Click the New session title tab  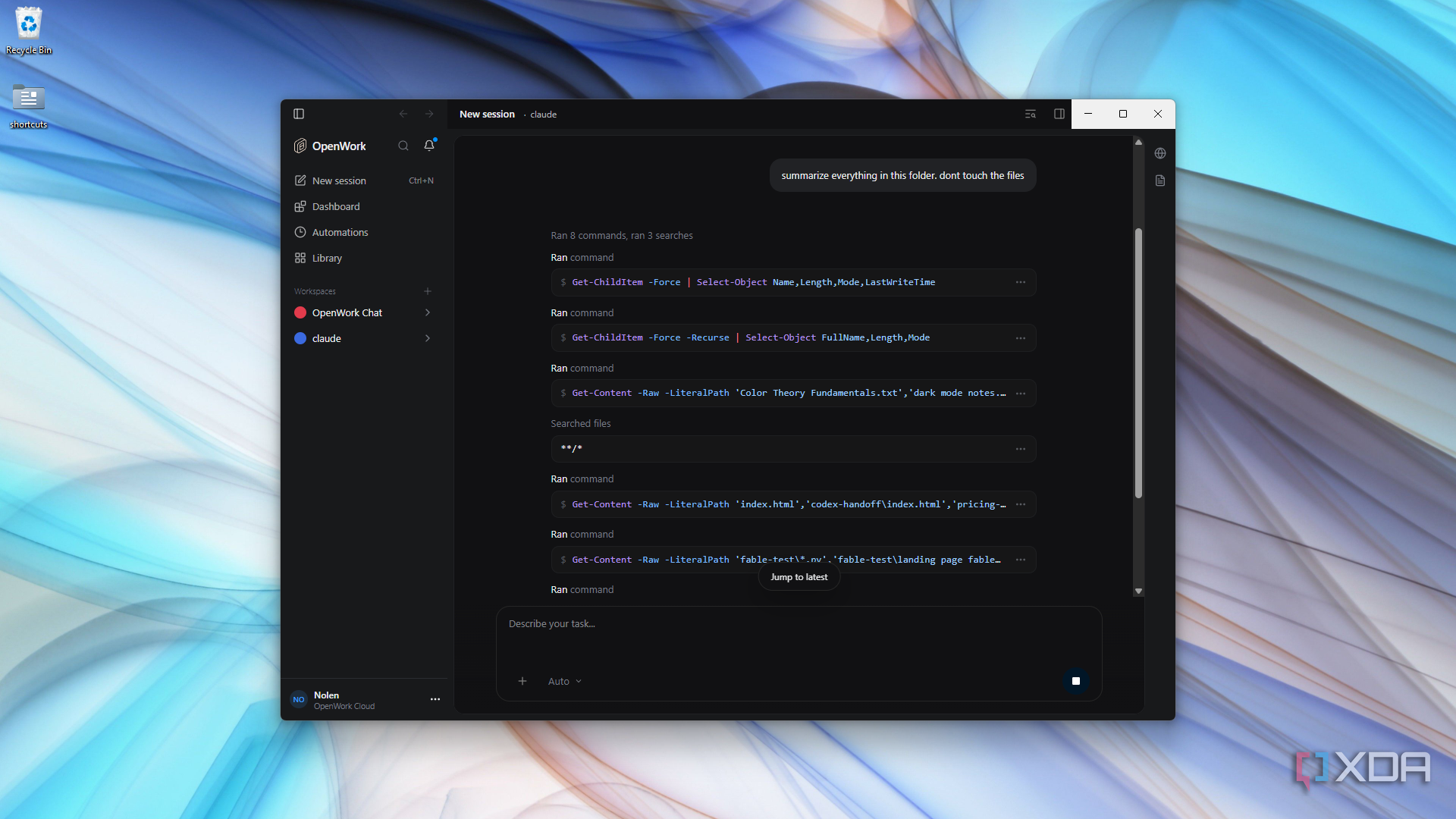coord(487,115)
